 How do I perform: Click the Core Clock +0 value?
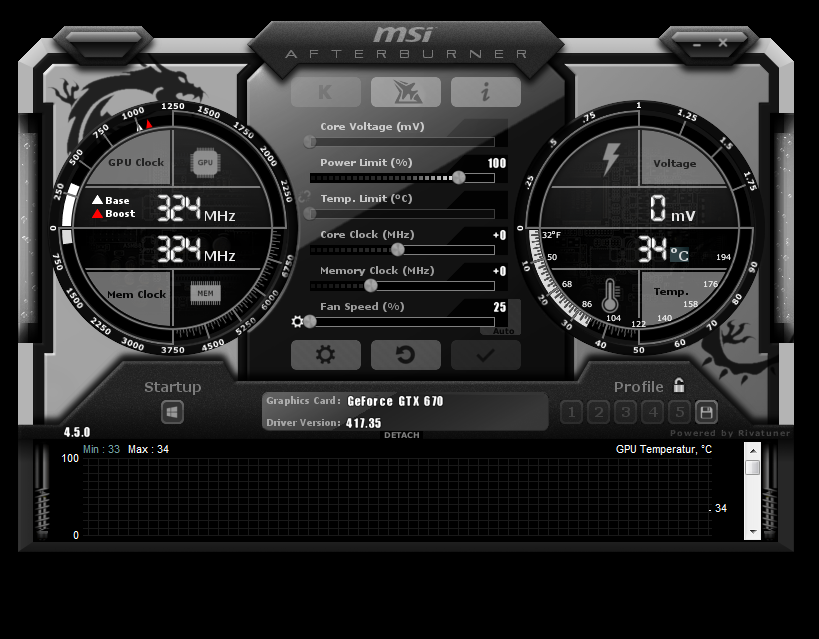[499, 235]
